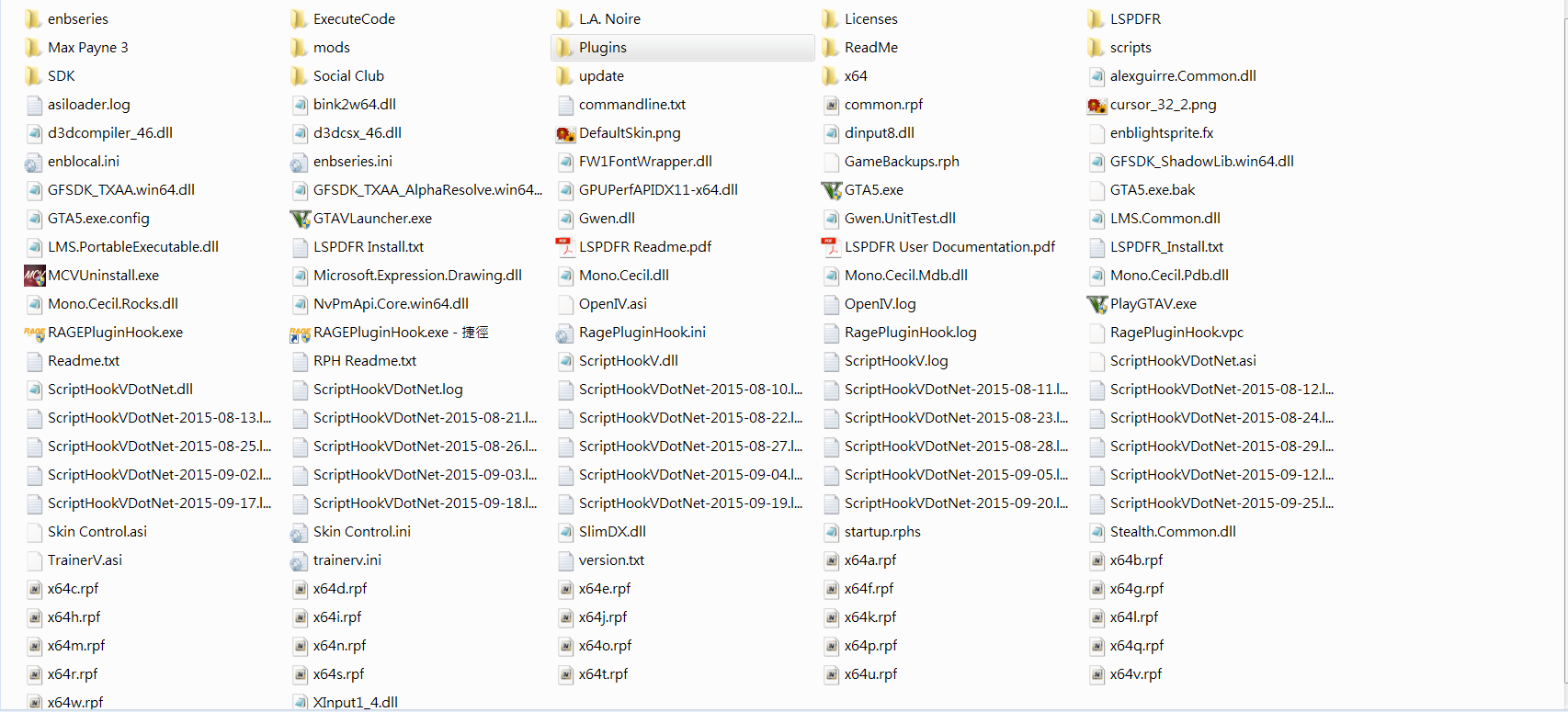Click the RAGEPluginHook.exe application icon

coord(34,333)
